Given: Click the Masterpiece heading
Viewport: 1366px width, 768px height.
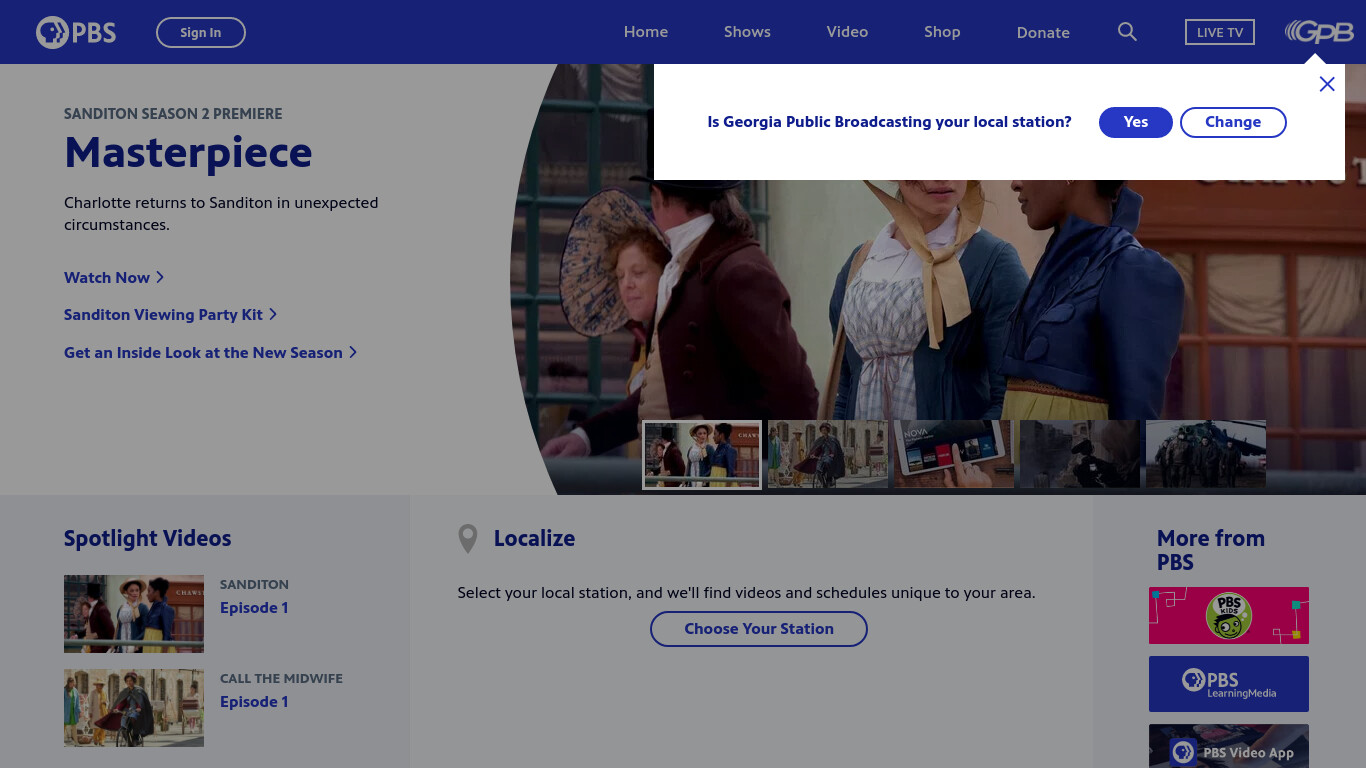Looking at the screenshot, I should (188, 152).
